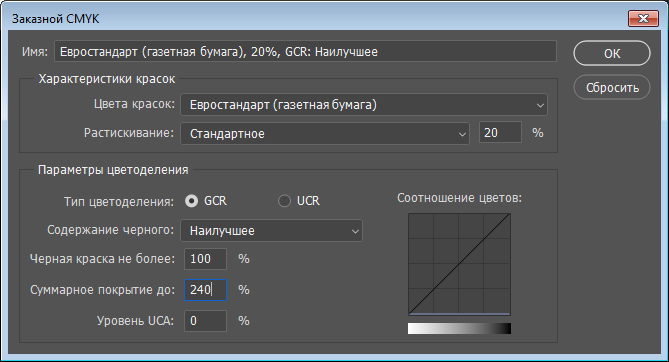Click the Уровень UCA field
Viewport: 669px width, 362px height.
[205, 321]
